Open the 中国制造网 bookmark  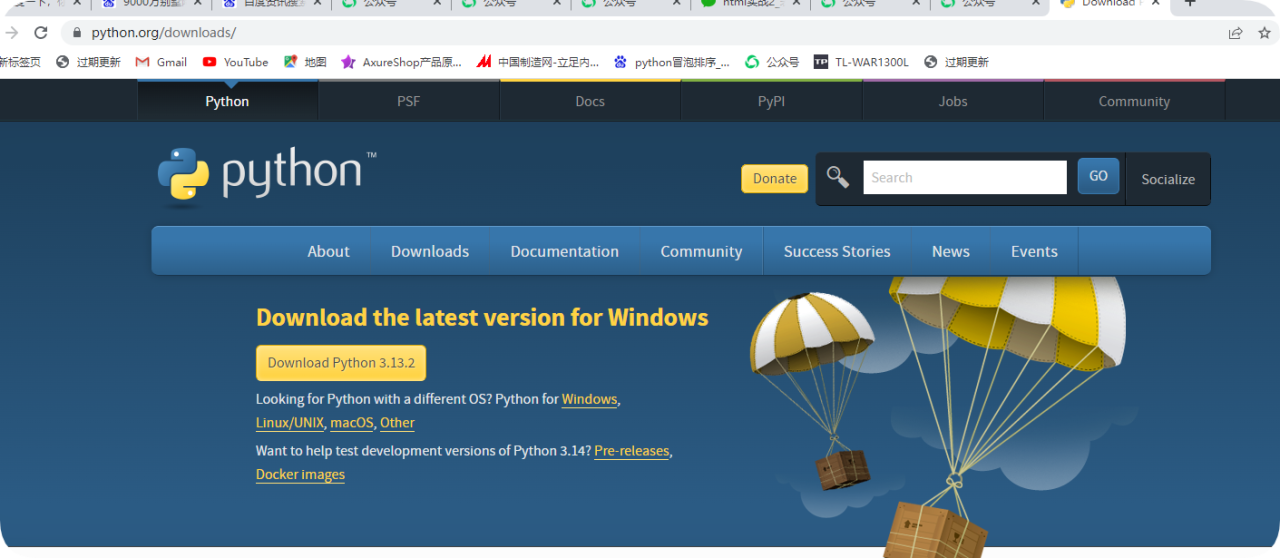(538, 62)
